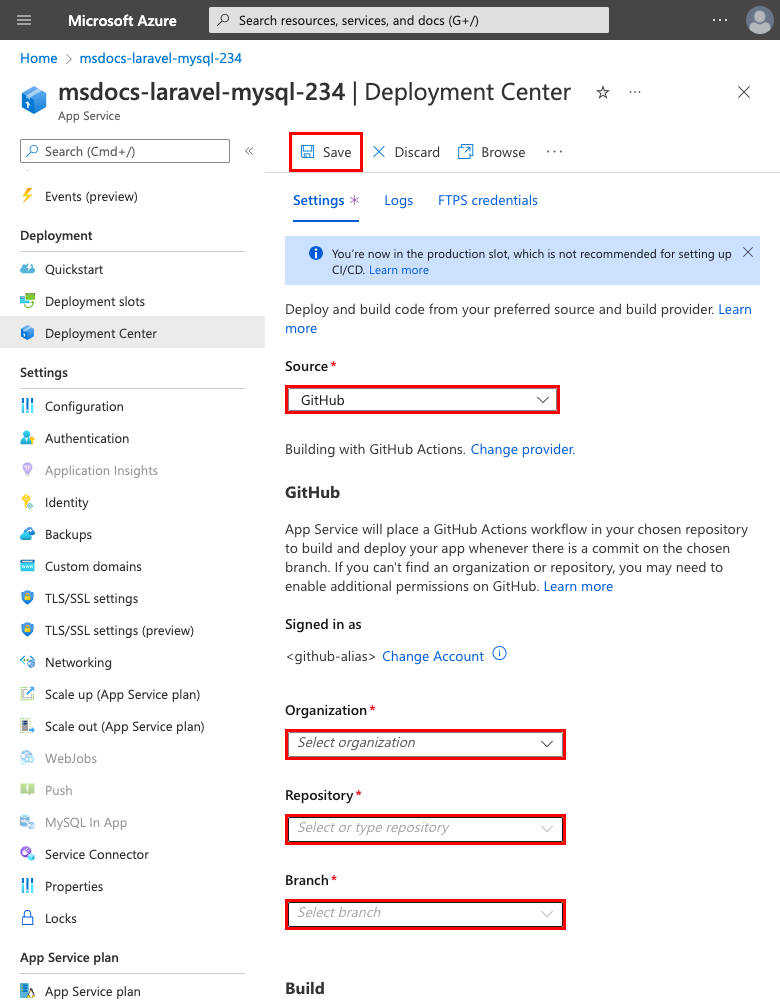Open Deployment slots in the sidebar

tap(94, 301)
